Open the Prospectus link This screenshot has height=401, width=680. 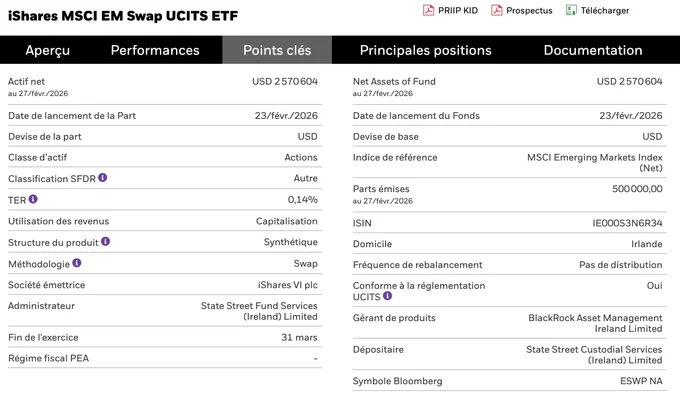pyautogui.click(x=529, y=10)
